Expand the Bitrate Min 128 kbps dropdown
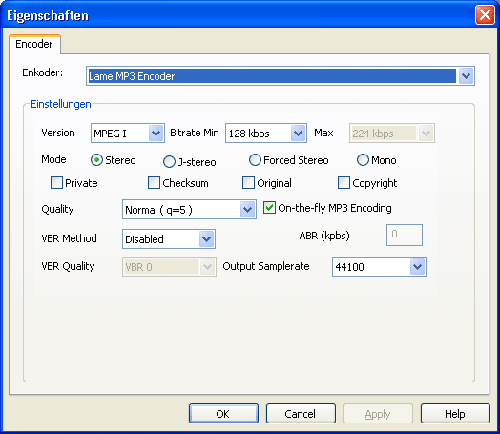This screenshot has height=434, width=500. 266,133
